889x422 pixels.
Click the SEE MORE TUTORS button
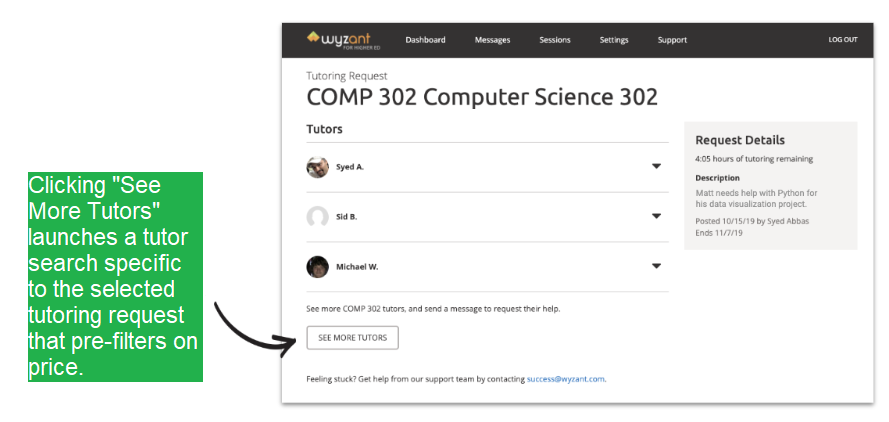[353, 337]
